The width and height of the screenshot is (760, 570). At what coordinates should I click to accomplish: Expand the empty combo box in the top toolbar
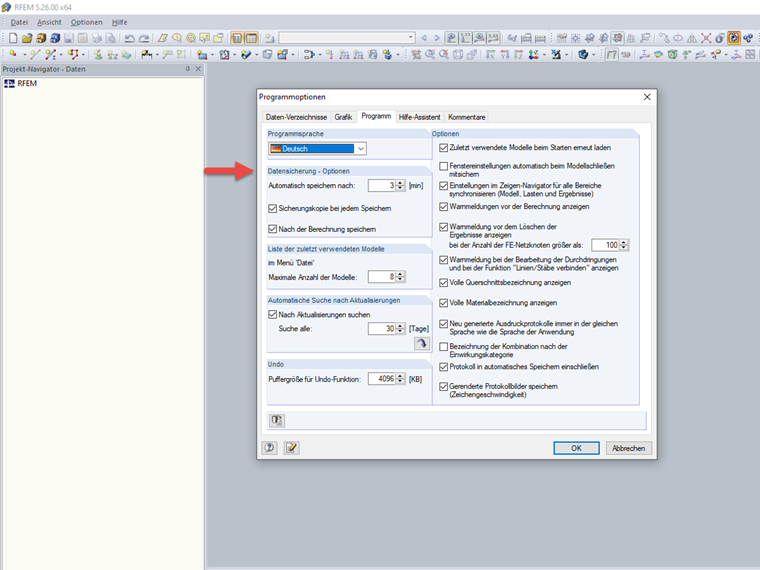(x=410, y=37)
